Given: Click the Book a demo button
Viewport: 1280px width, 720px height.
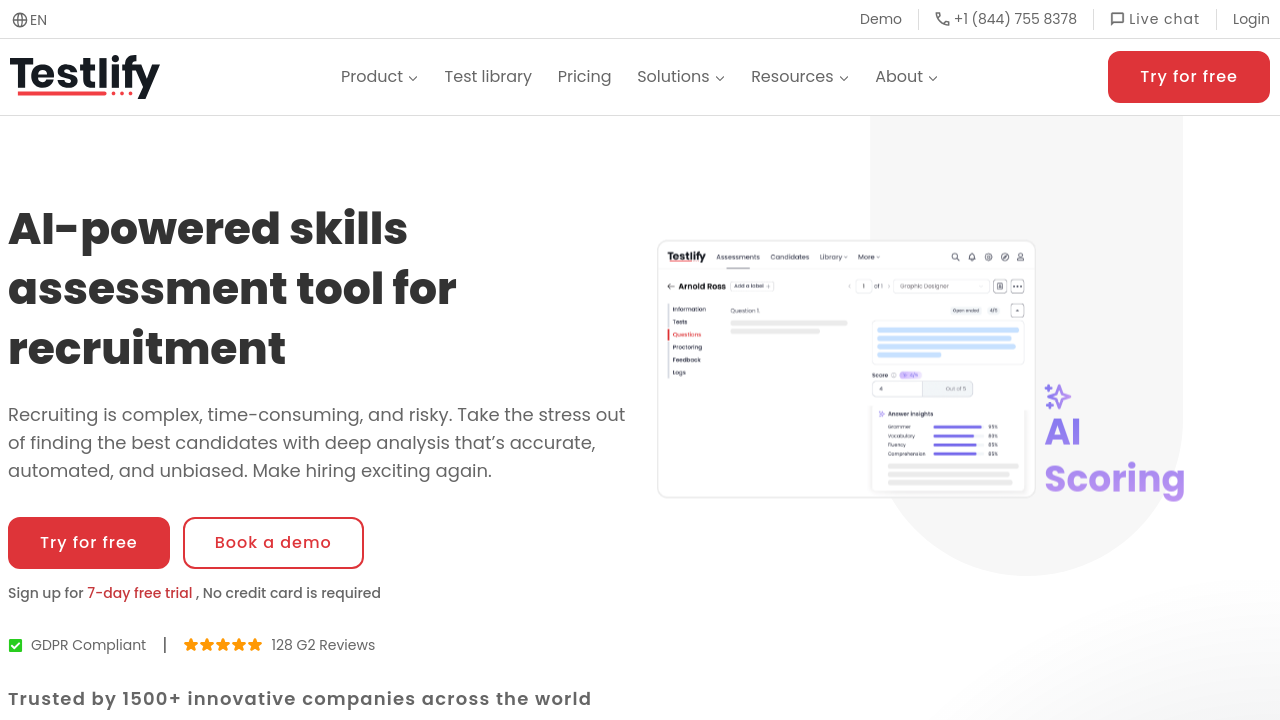Looking at the screenshot, I should point(273,543).
